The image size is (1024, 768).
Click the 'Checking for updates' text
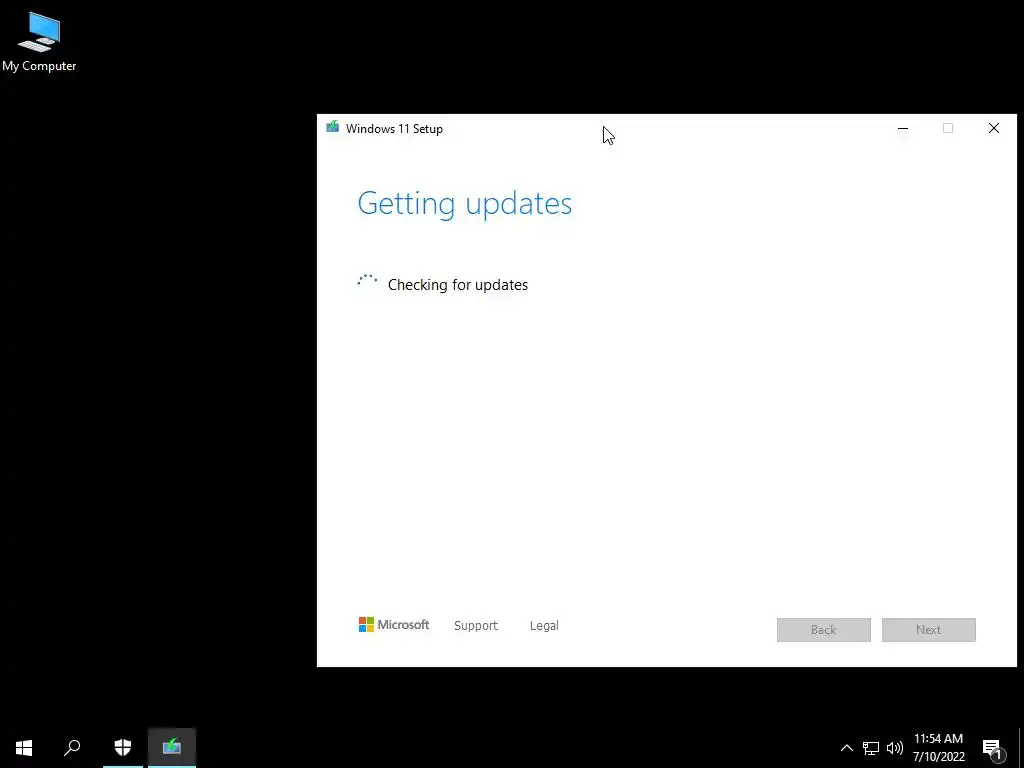pyautogui.click(x=458, y=285)
